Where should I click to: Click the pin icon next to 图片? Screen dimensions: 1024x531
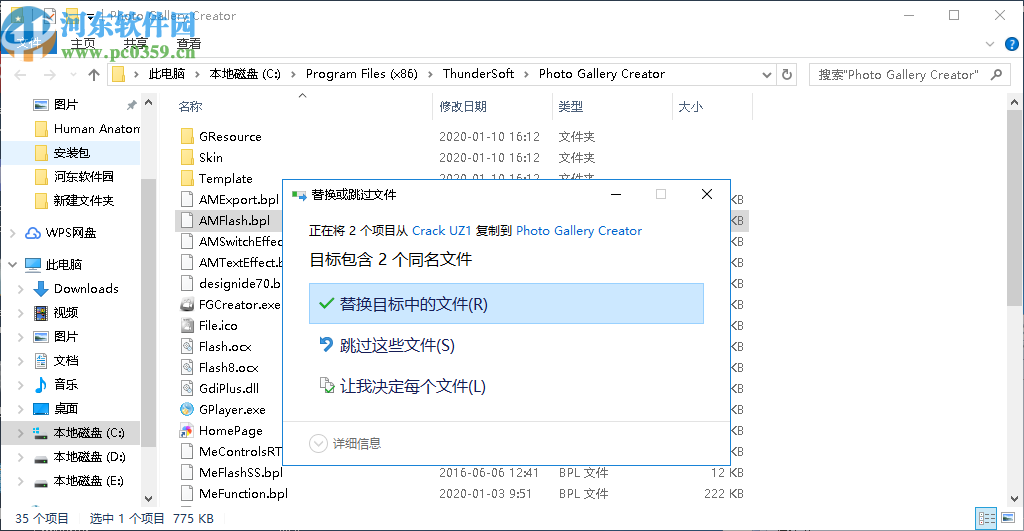coord(131,105)
